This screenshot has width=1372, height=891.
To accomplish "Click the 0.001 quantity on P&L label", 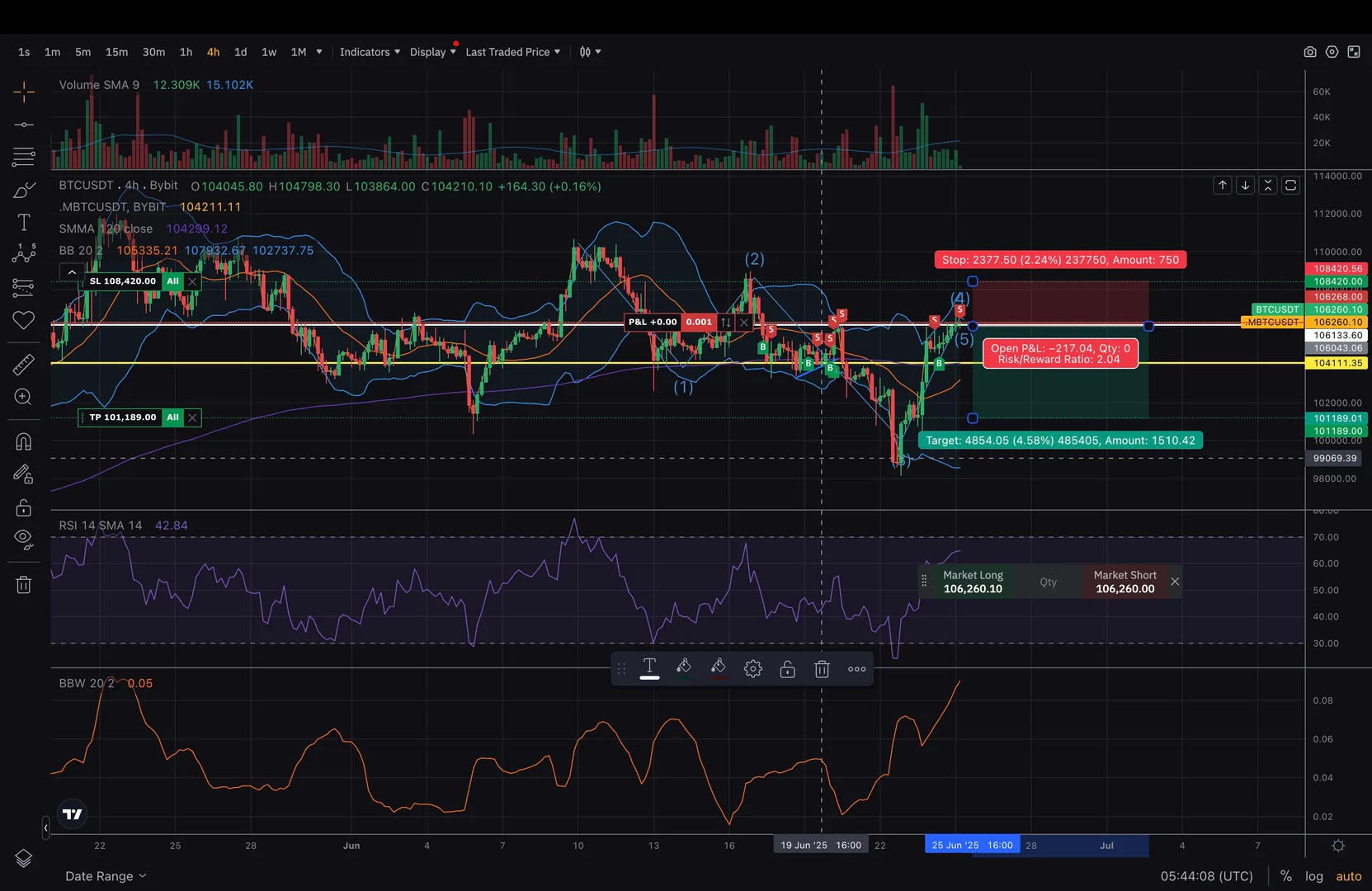I will [699, 323].
